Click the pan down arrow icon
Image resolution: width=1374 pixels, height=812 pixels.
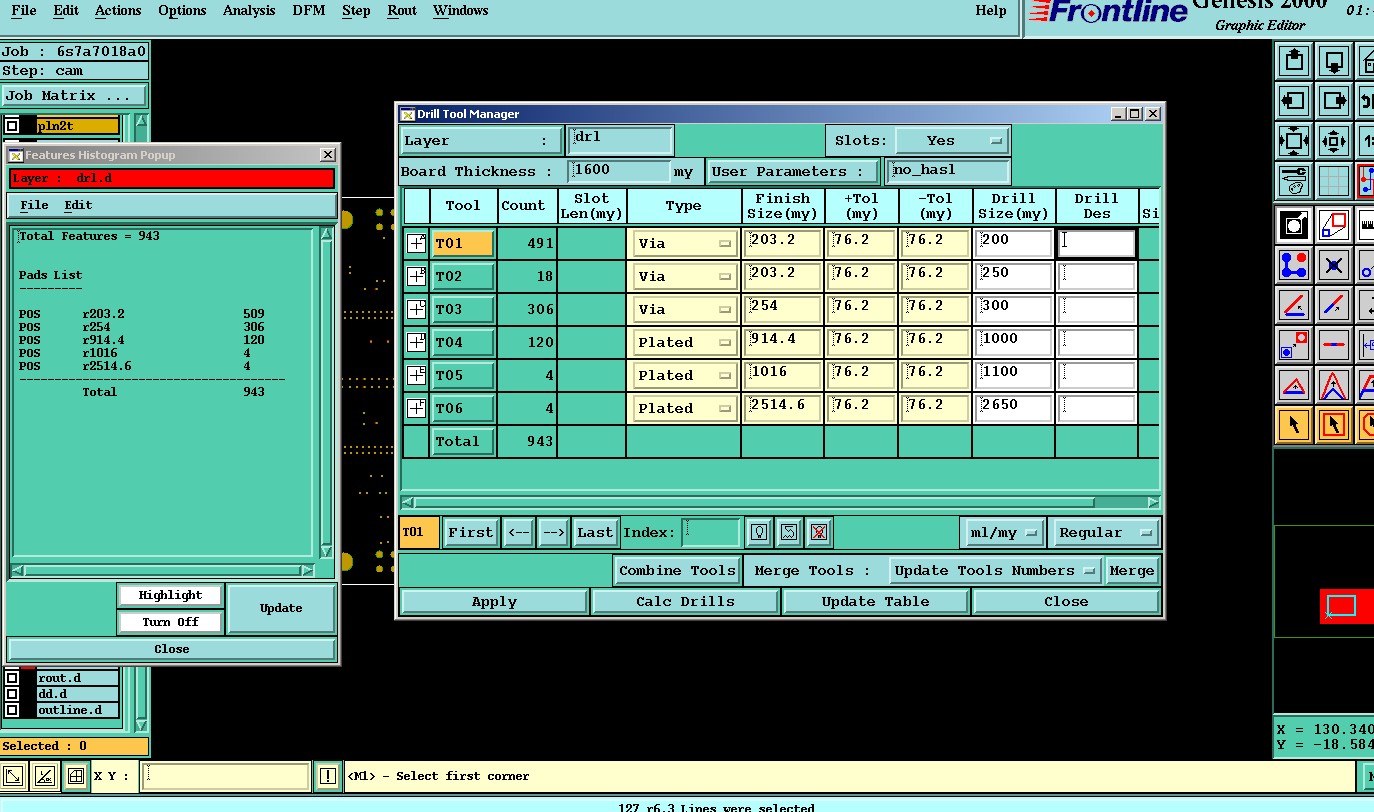(1334, 61)
